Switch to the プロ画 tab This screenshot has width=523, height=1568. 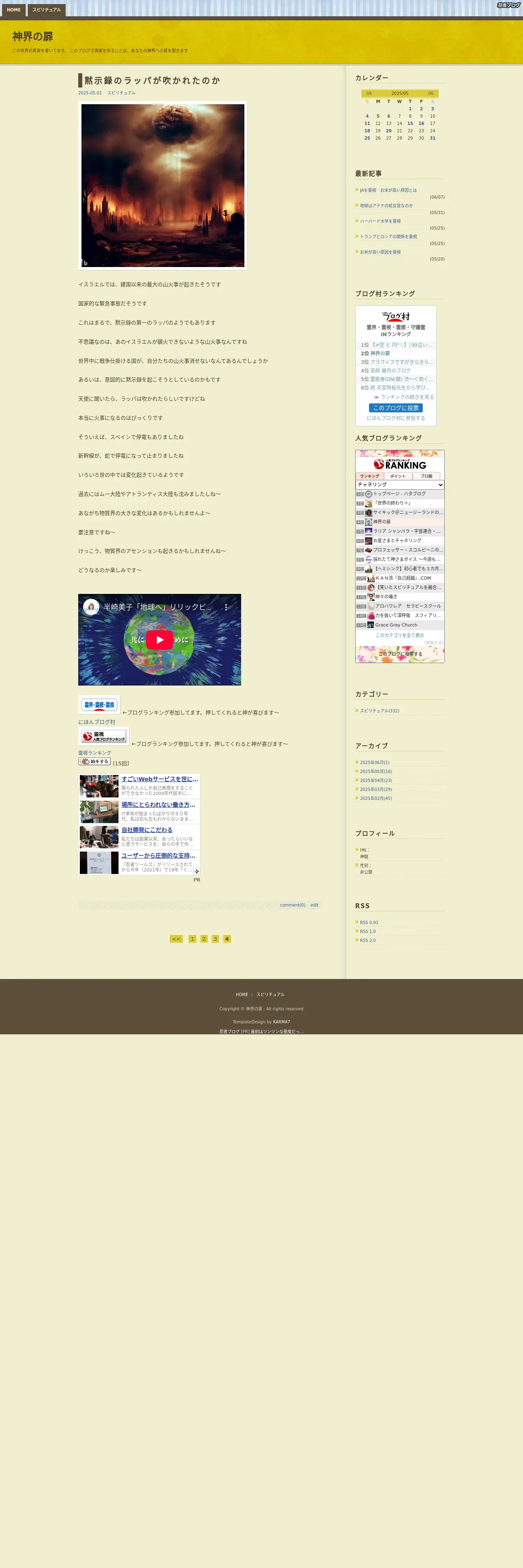[427, 476]
